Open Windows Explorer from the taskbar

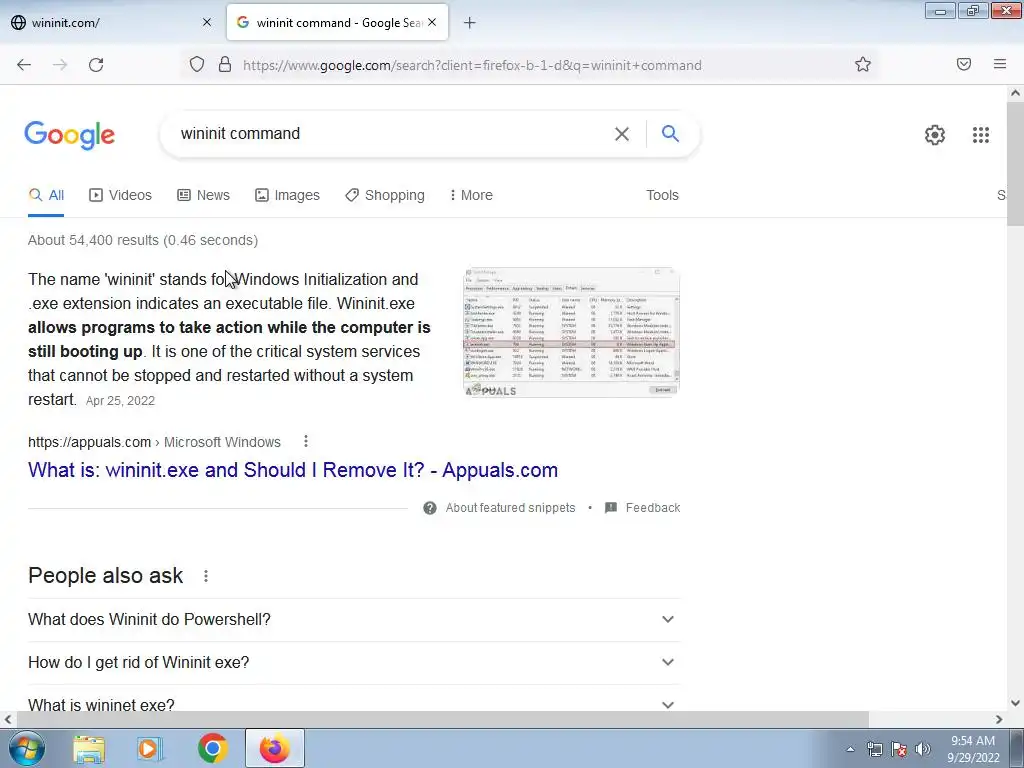pyautogui.click(x=89, y=749)
